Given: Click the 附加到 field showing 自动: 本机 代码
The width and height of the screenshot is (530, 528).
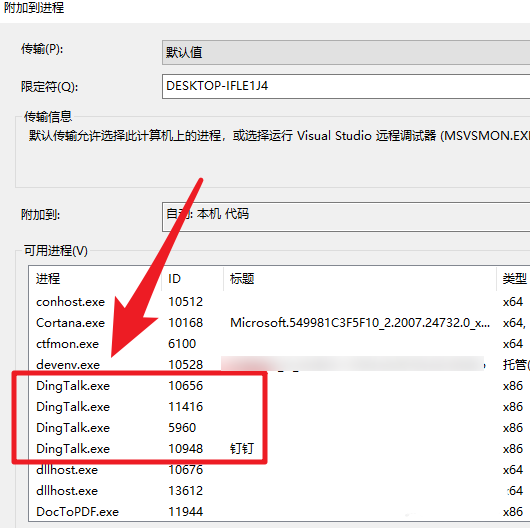Looking at the screenshot, I should tap(346, 217).
